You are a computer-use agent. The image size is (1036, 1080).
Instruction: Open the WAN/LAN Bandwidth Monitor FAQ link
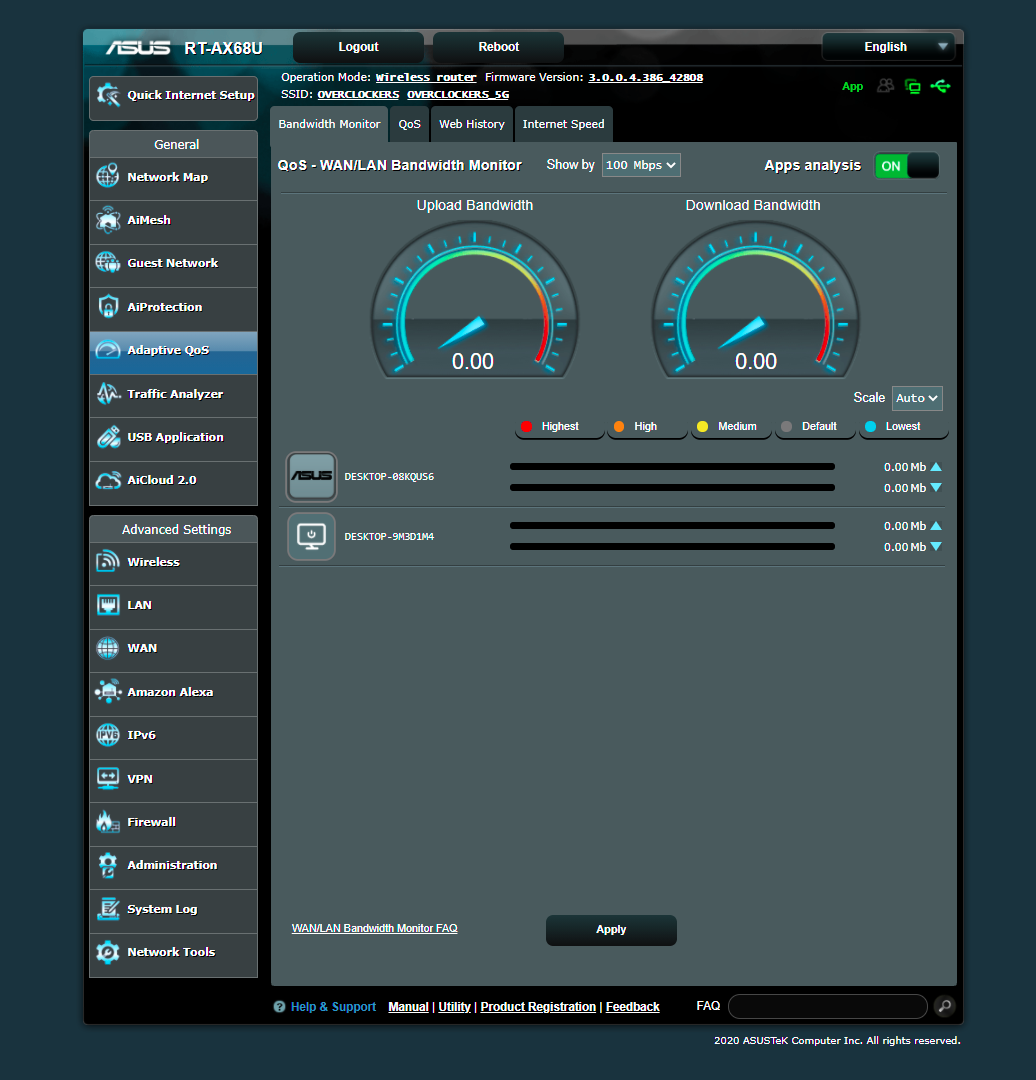[374, 928]
